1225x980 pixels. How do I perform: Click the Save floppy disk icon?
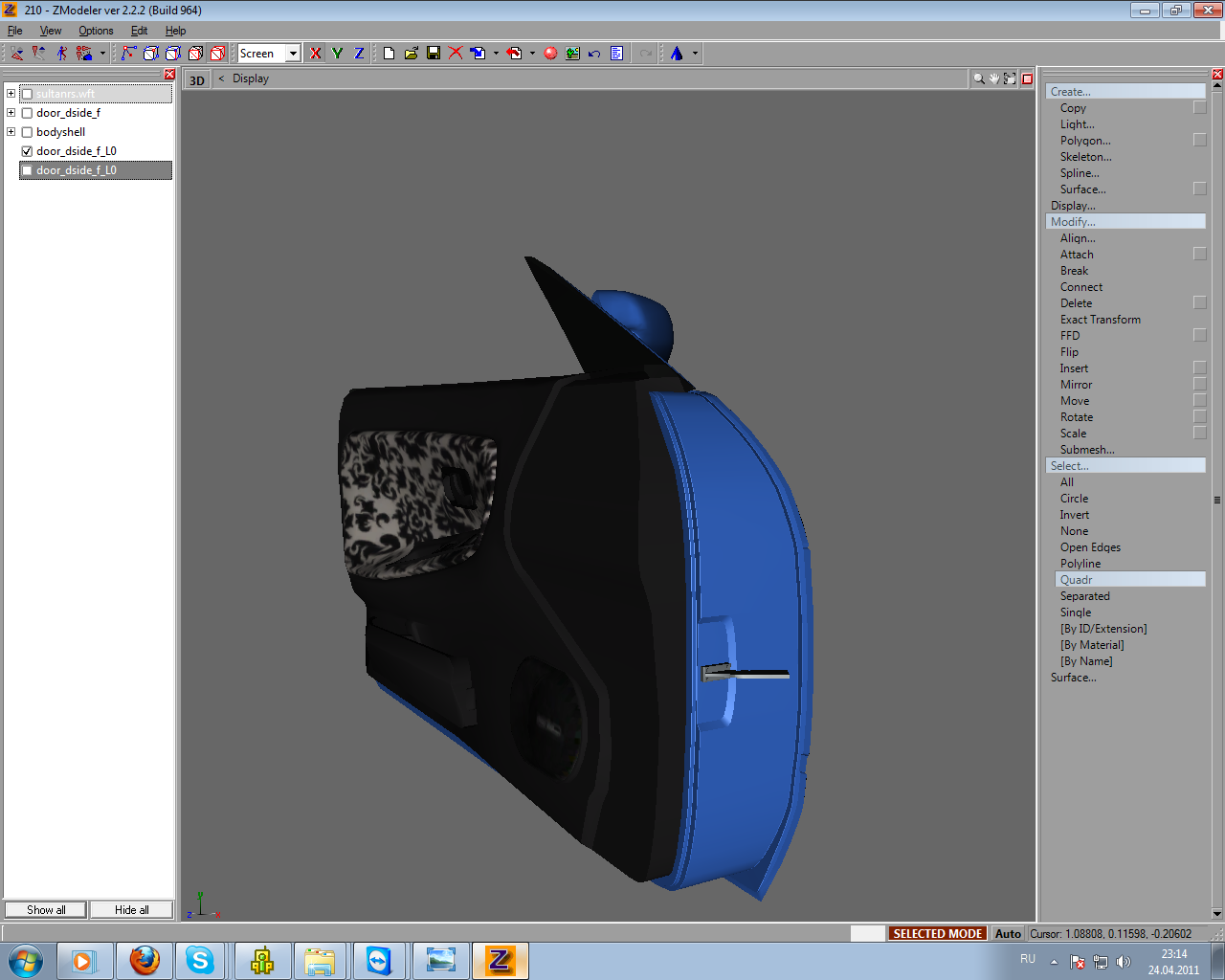pos(434,54)
